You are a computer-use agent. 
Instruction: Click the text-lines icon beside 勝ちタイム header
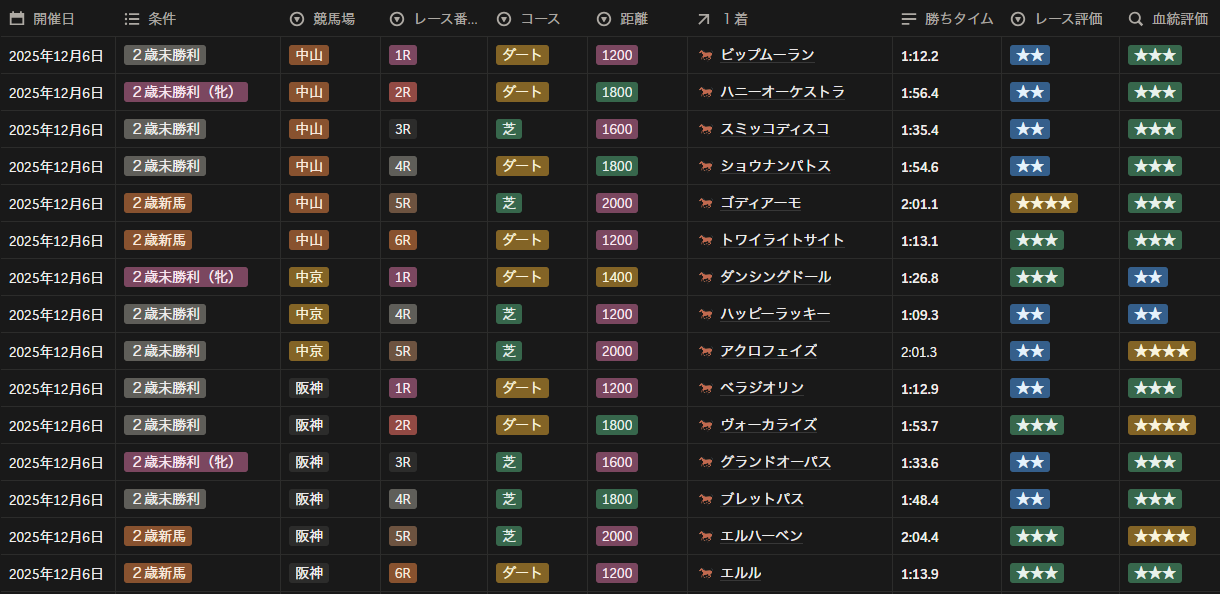pos(908,19)
